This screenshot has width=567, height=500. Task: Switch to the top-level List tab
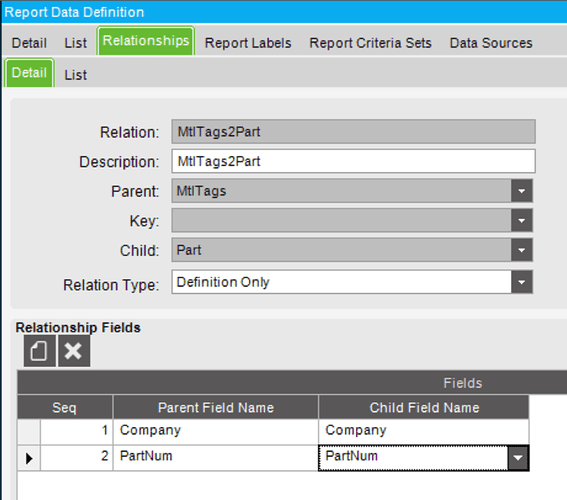click(x=76, y=43)
